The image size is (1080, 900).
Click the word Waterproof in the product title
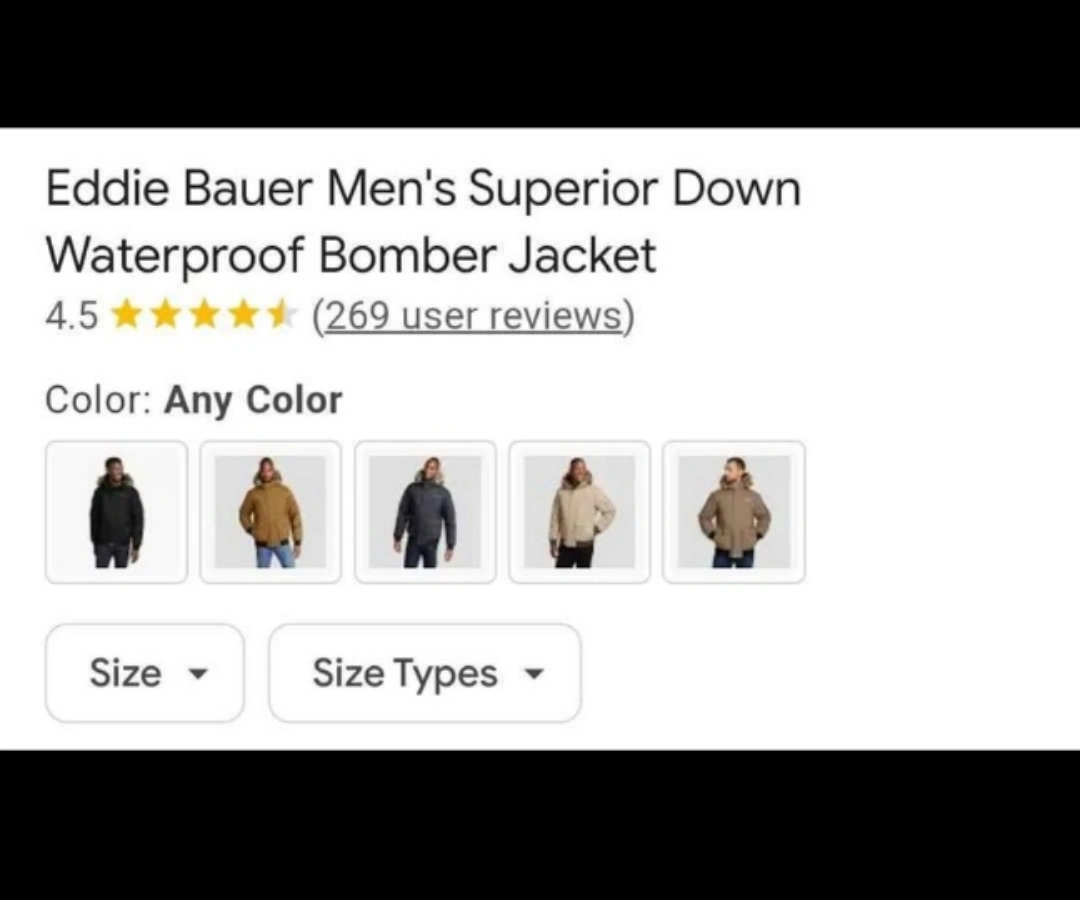pyautogui.click(x=174, y=255)
